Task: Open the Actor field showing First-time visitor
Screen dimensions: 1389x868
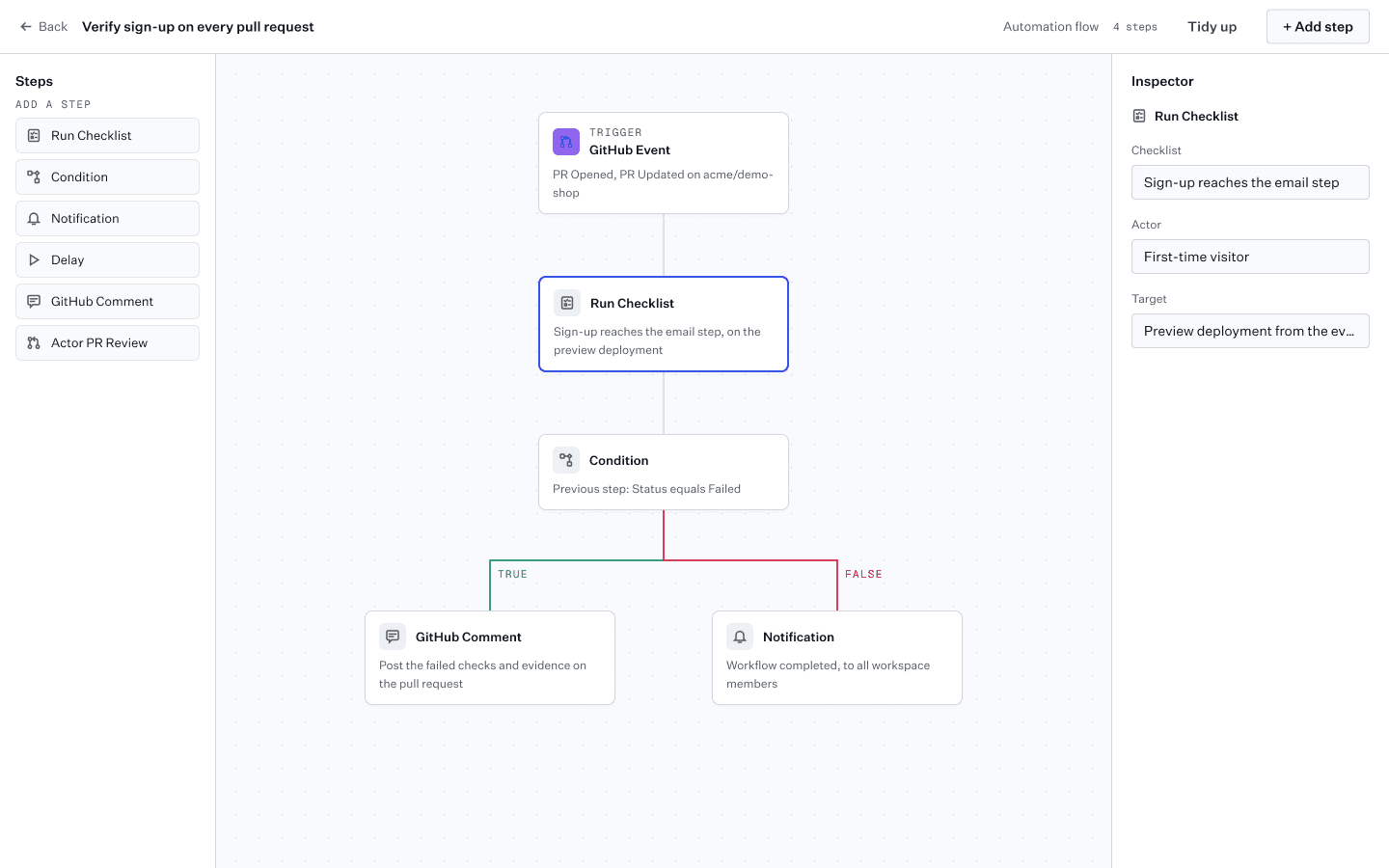Action: pos(1250,257)
